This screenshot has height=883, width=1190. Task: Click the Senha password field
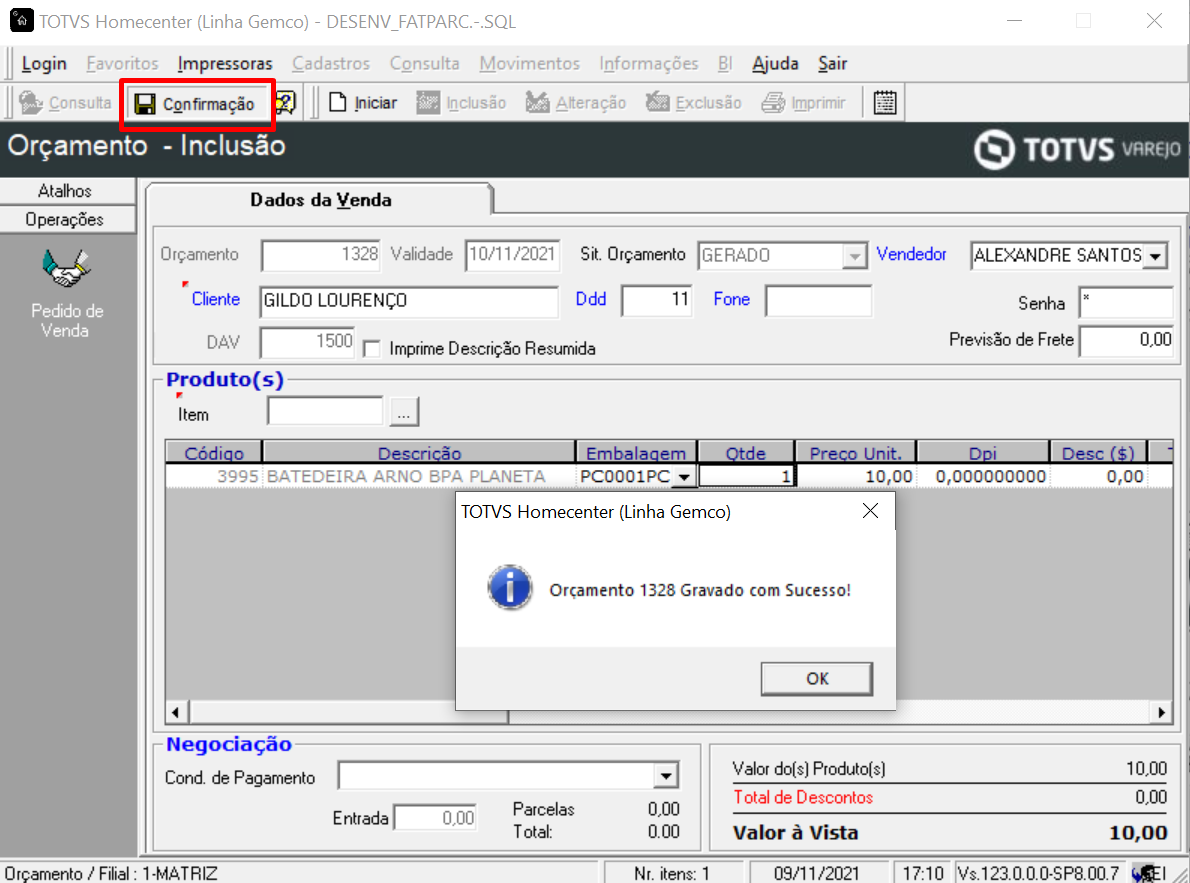point(1126,302)
